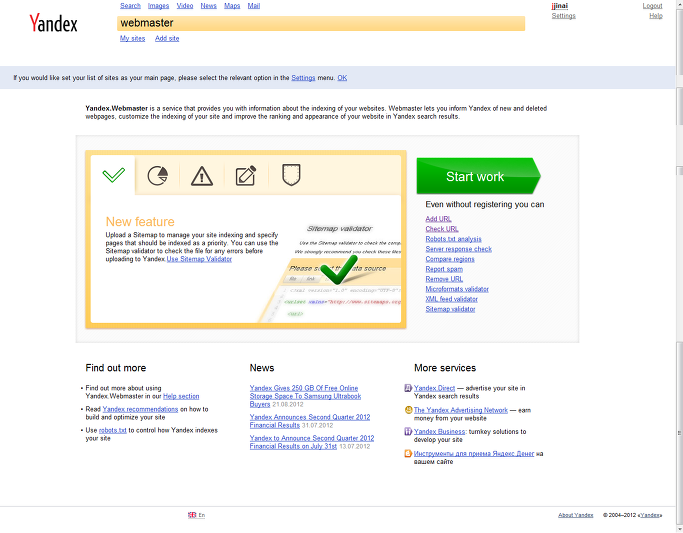
Task: Open Yandex Announces Second Quarter 2012 Results news
Action: pyautogui.click(x=310, y=421)
